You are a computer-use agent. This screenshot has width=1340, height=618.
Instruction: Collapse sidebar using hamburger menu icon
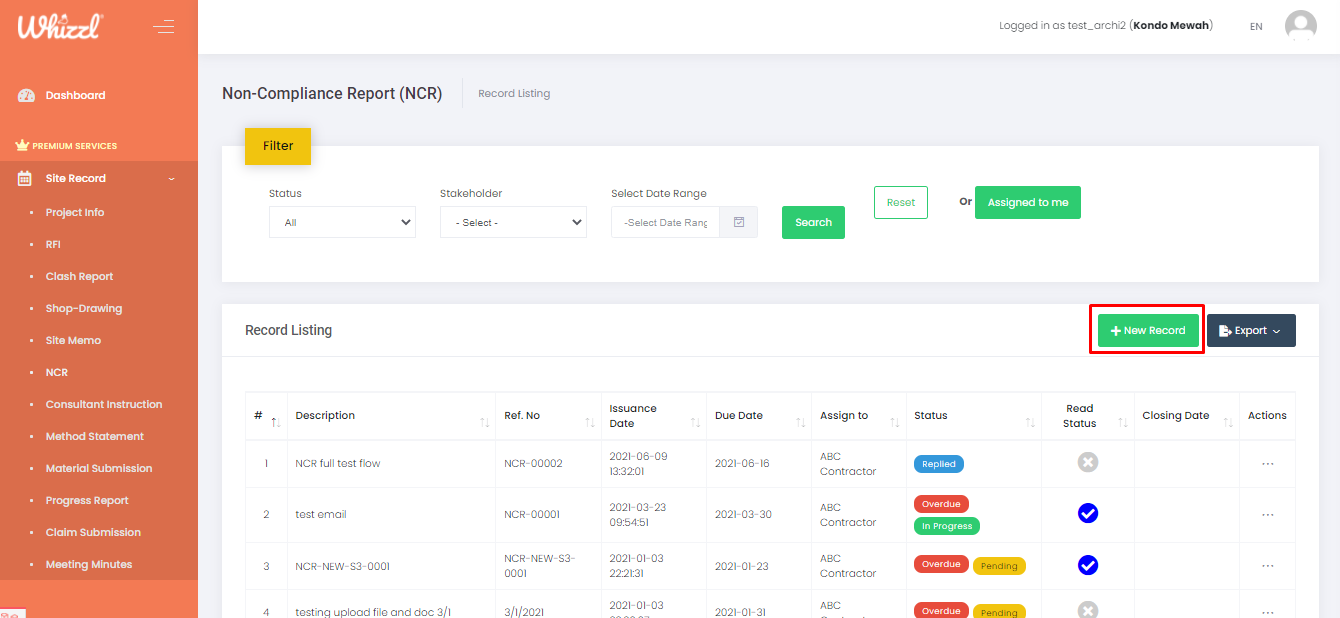pos(164,27)
